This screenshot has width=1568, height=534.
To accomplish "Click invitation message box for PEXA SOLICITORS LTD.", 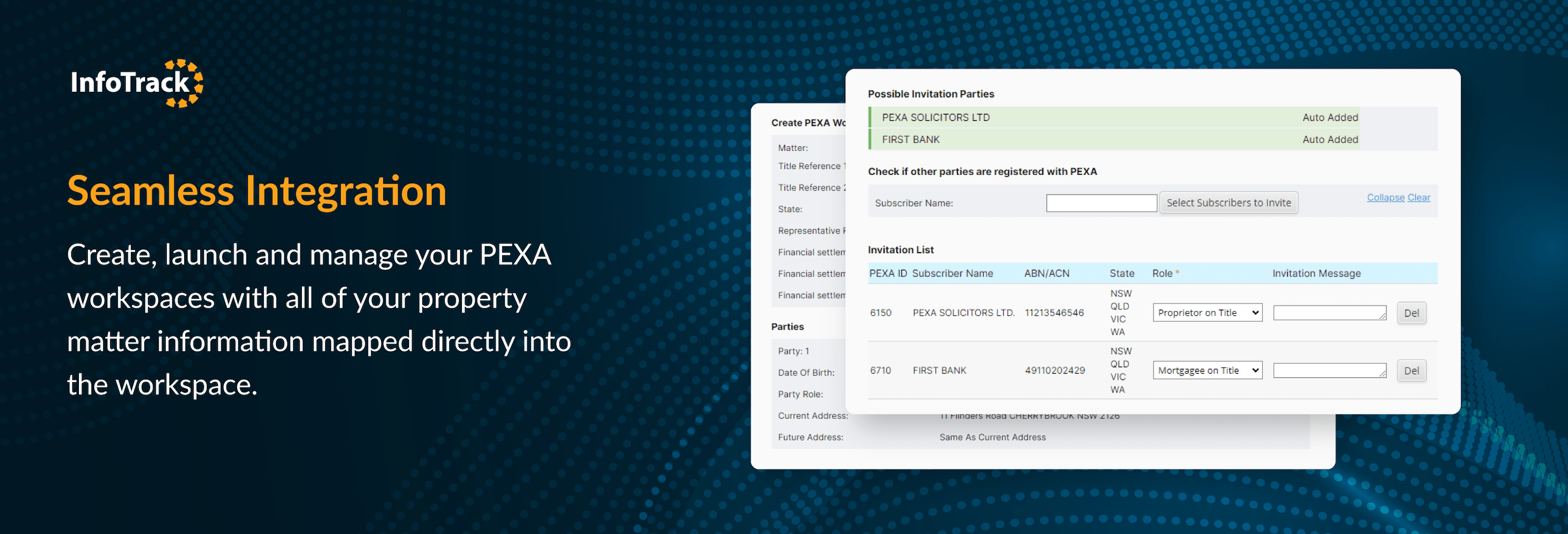I will click(x=1329, y=313).
